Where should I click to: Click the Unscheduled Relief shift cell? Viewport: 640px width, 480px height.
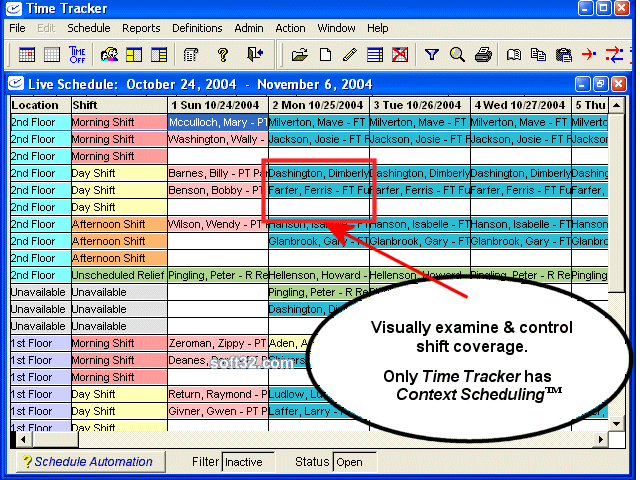click(119, 276)
